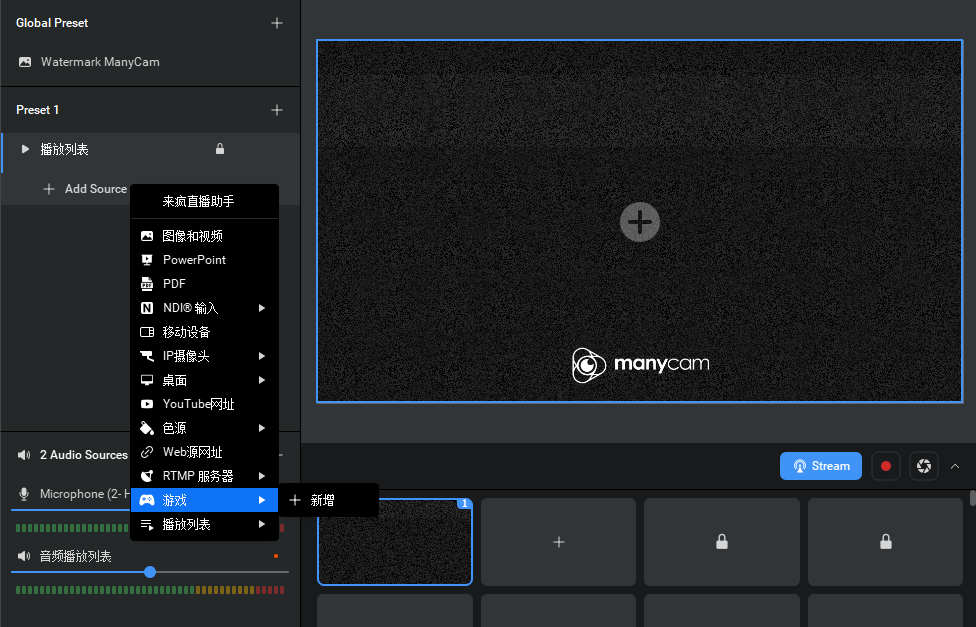Click the playlist icon in source menu
The width and height of the screenshot is (976, 627).
[147, 524]
